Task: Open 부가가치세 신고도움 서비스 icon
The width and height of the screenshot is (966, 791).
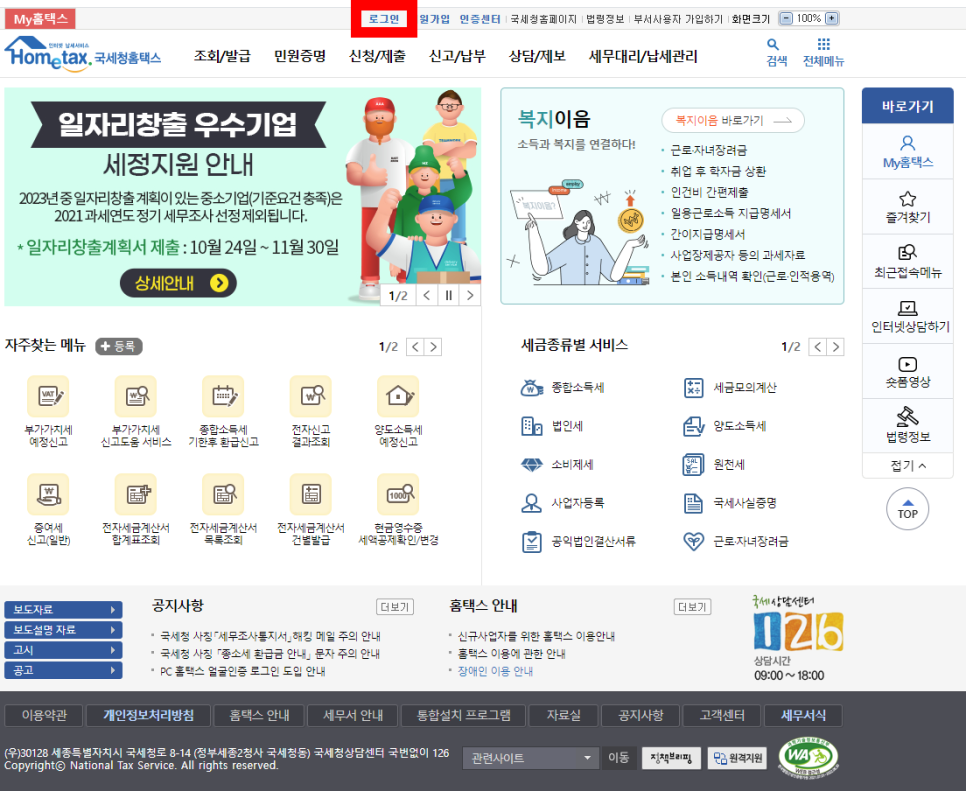Action: pyautogui.click(x=136, y=396)
